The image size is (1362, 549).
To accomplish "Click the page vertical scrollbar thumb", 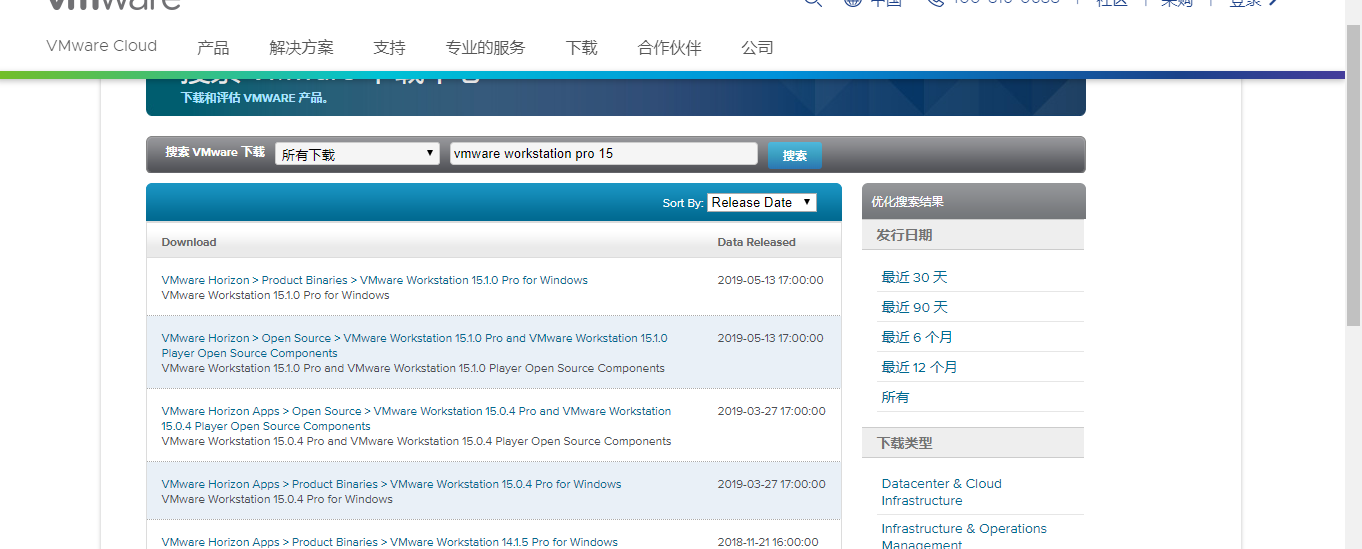I will (1353, 175).
